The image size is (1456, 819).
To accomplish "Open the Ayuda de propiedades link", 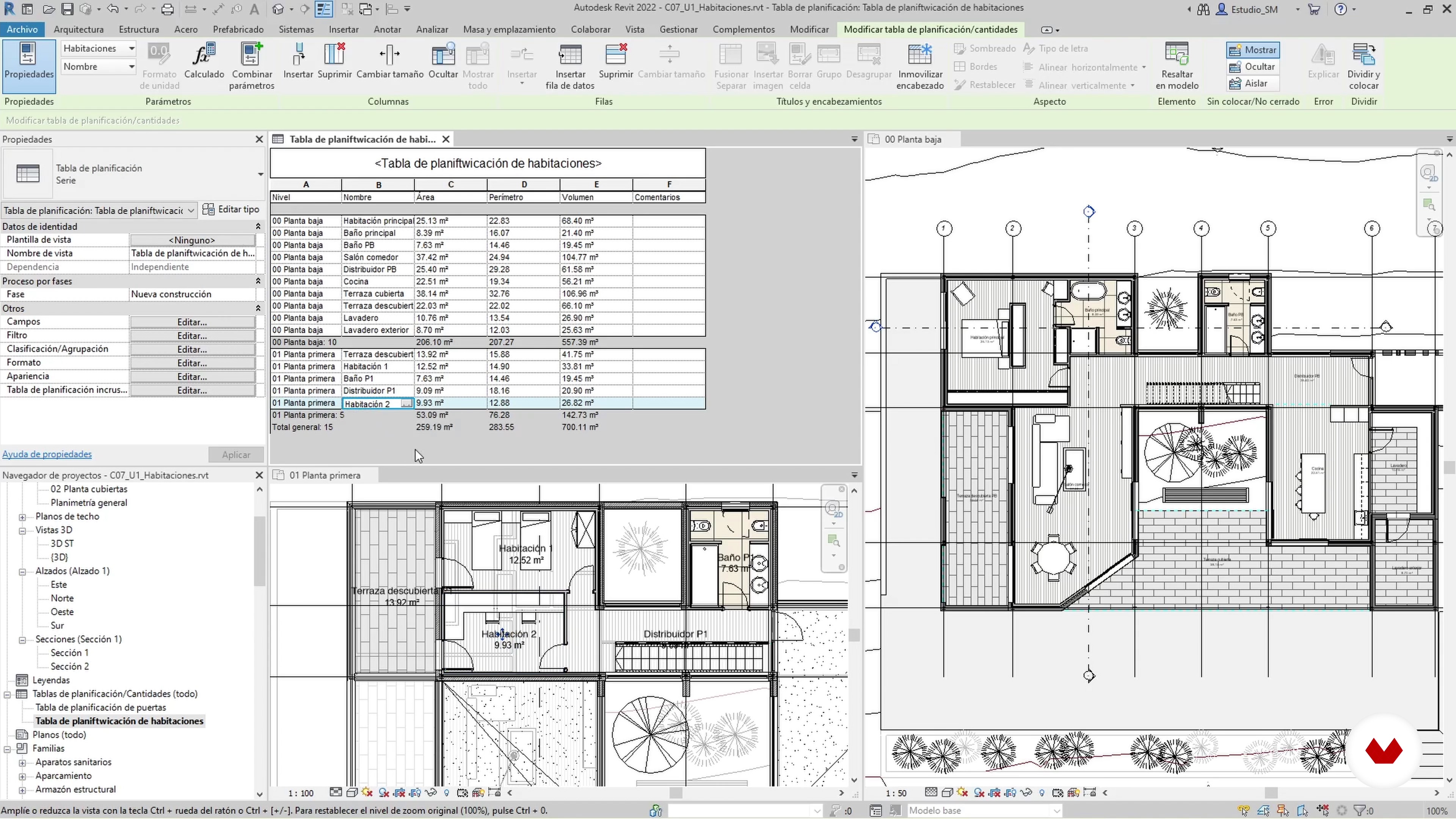I will (x=47, y=455).
